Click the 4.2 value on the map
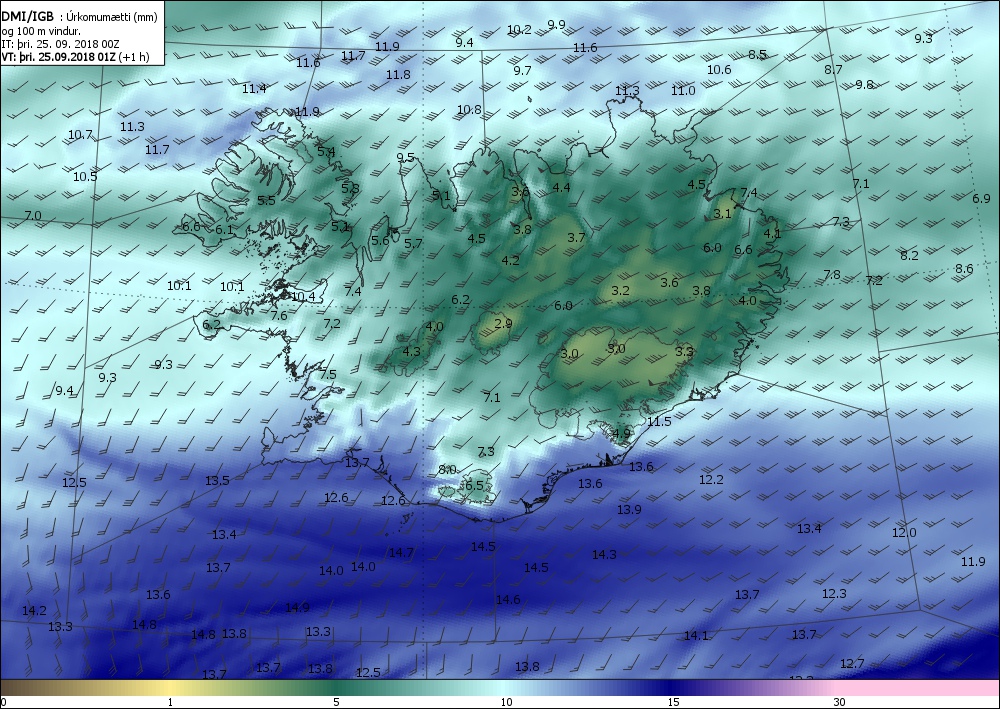This screenshot has height=709, width=1000. point(510,260)
